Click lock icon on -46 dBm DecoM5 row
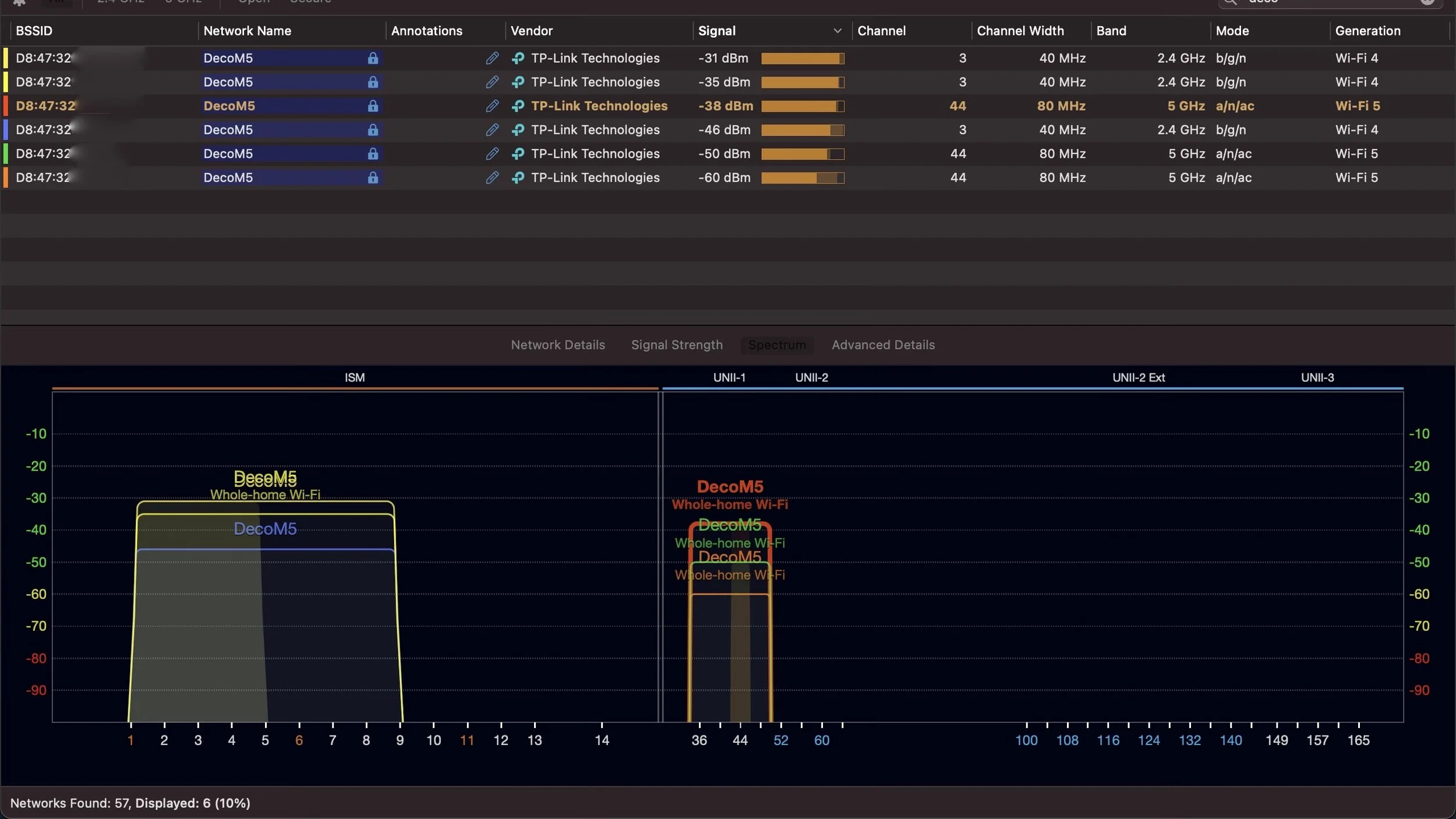Screen dimensions: 1456x819 pos(373,130)
